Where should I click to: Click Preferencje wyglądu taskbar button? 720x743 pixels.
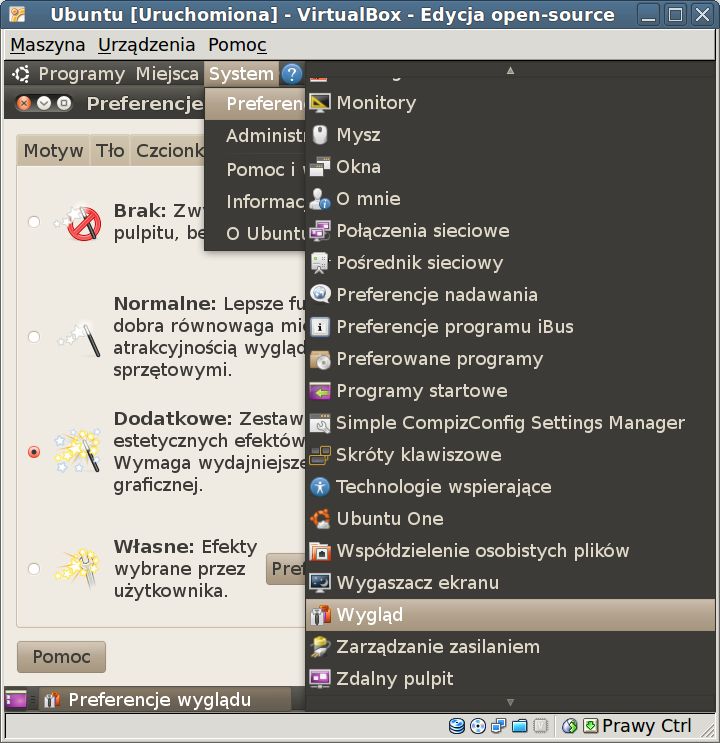[164, 700]
